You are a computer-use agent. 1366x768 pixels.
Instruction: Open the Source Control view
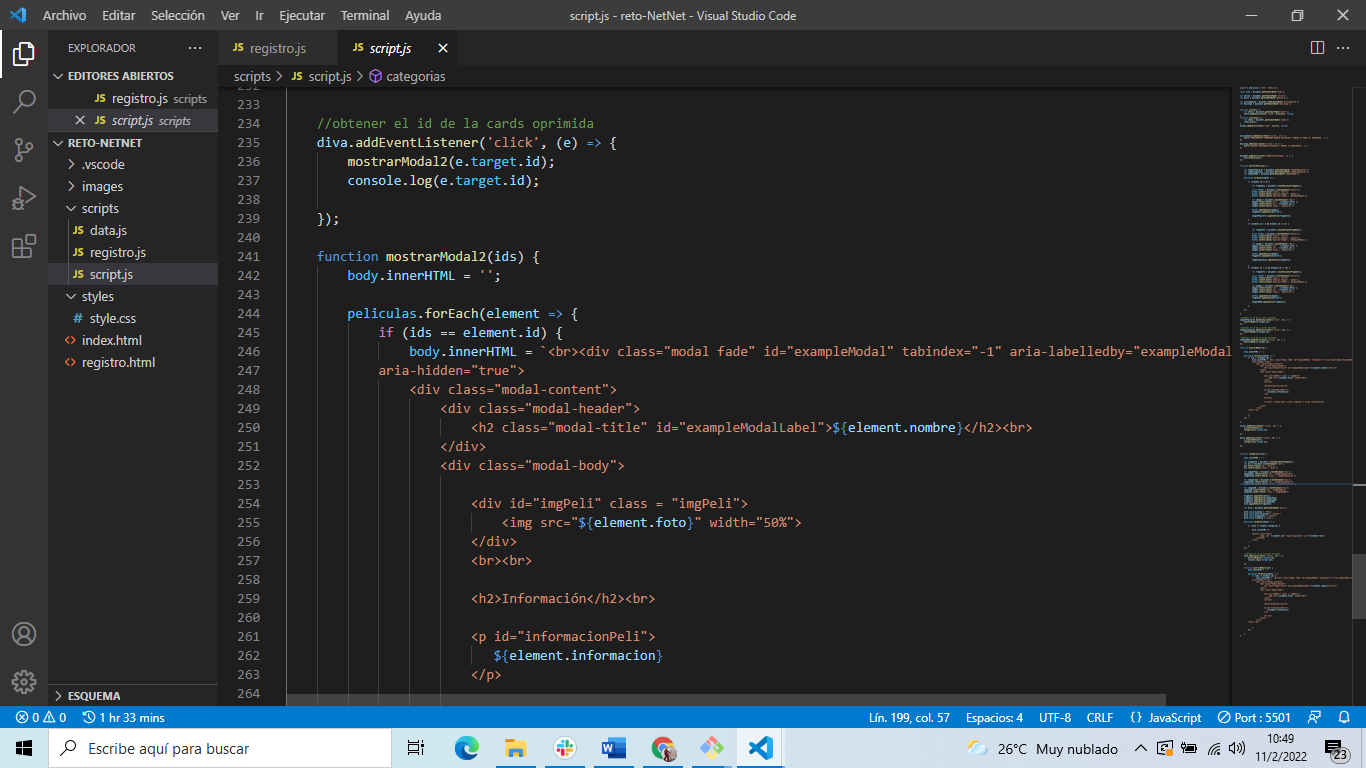click(x=24, y=150)
